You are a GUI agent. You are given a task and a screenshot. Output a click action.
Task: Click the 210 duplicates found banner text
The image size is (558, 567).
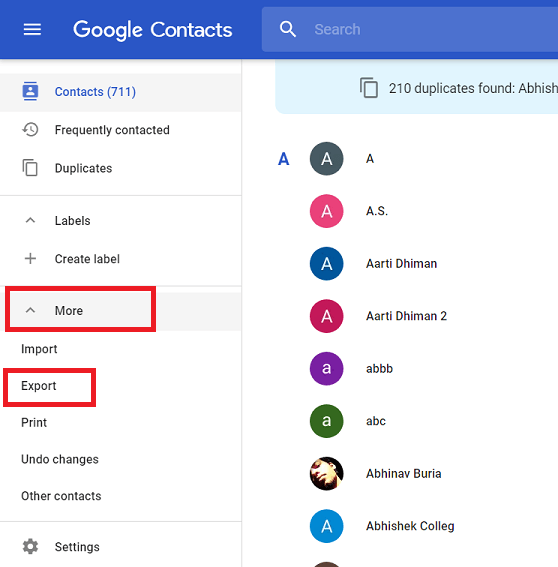(x=473, y=88)
